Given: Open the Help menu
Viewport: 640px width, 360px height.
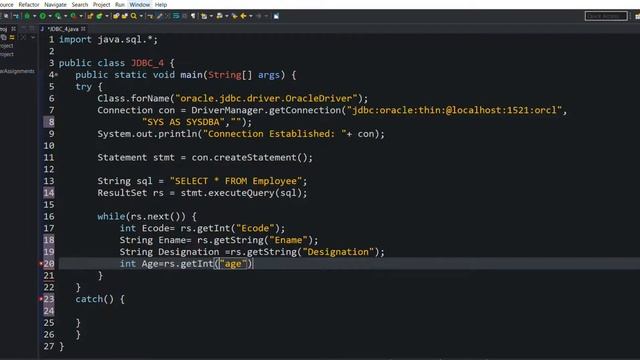Looking at the screenshot, I should coord(161,4).
